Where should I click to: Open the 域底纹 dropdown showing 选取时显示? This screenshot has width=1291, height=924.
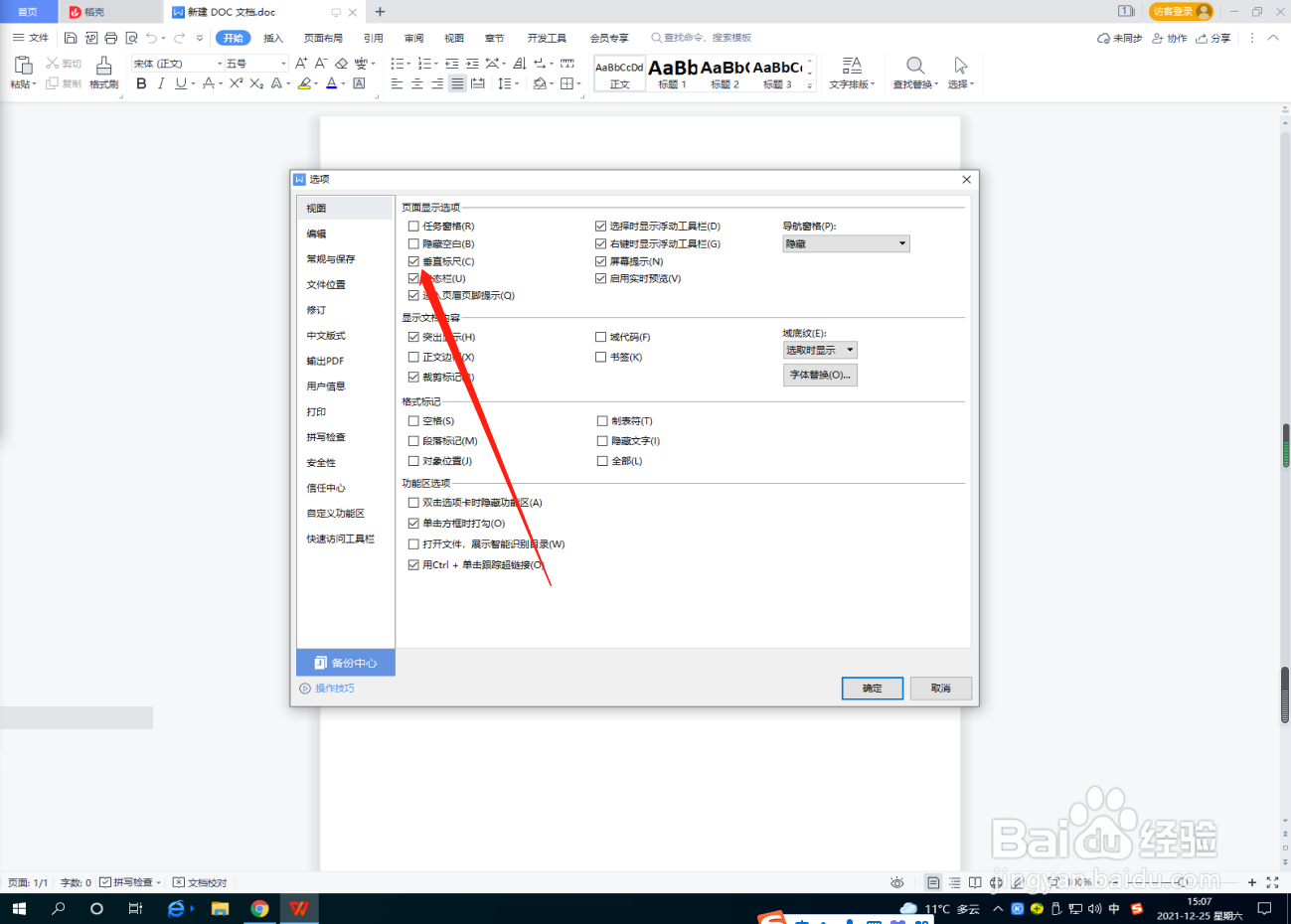[820, 350]
